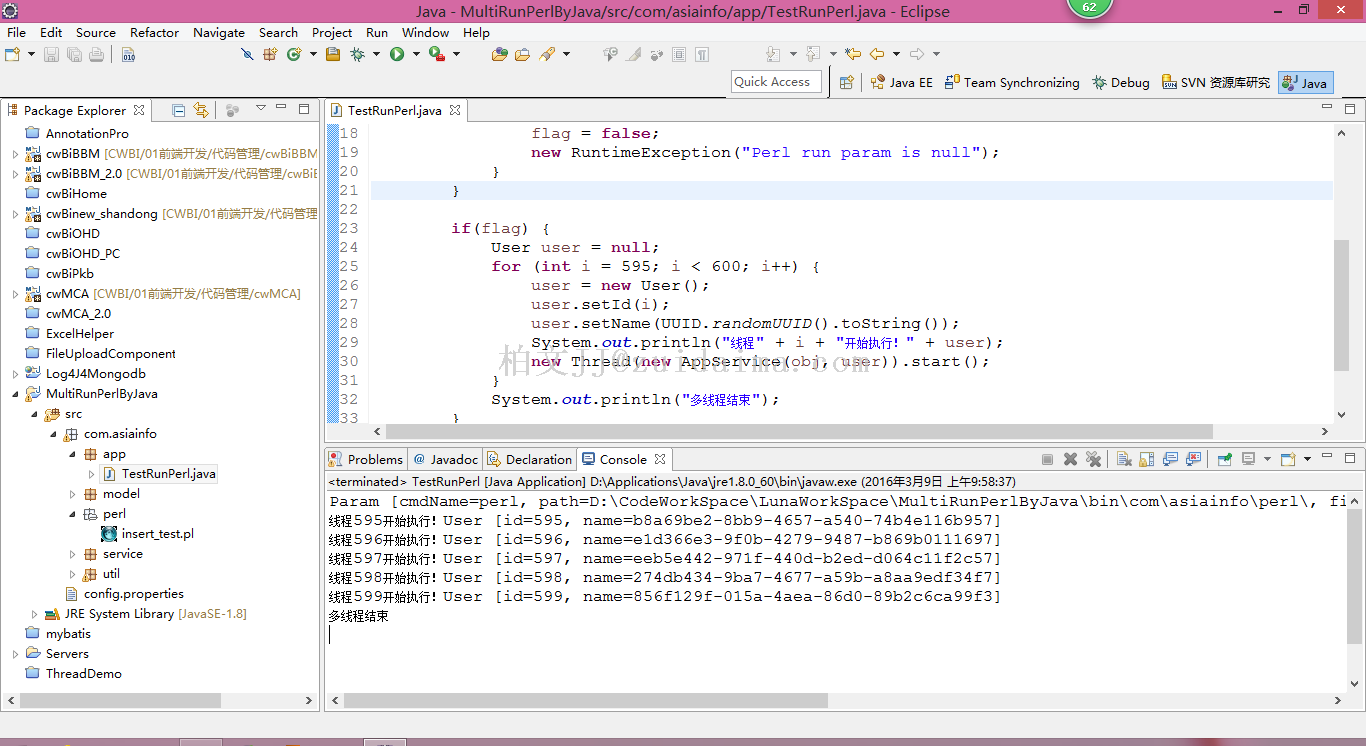Click the Run Last Tool icon

point(437,54)
